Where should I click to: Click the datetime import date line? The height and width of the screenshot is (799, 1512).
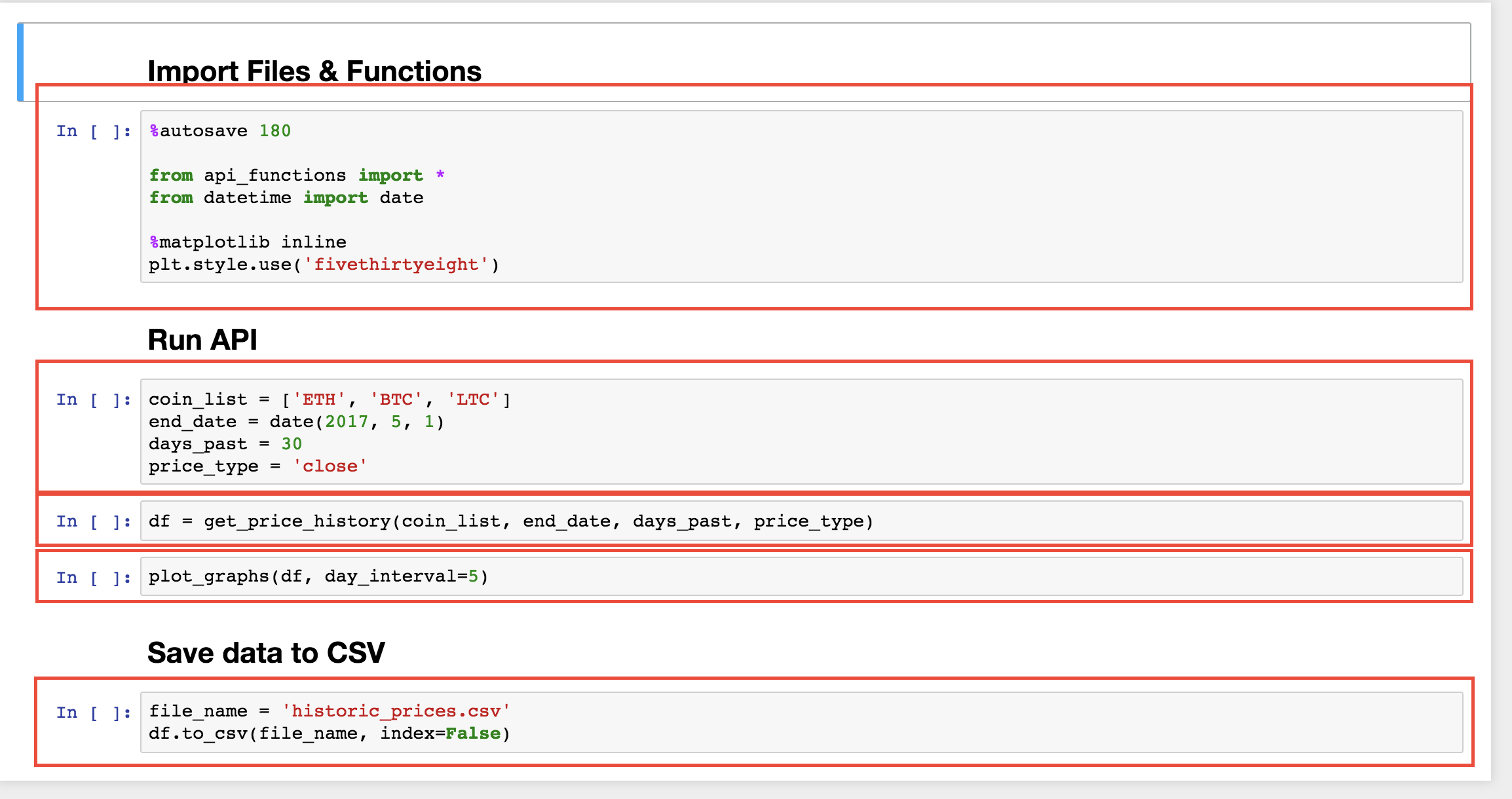[286, 198]
